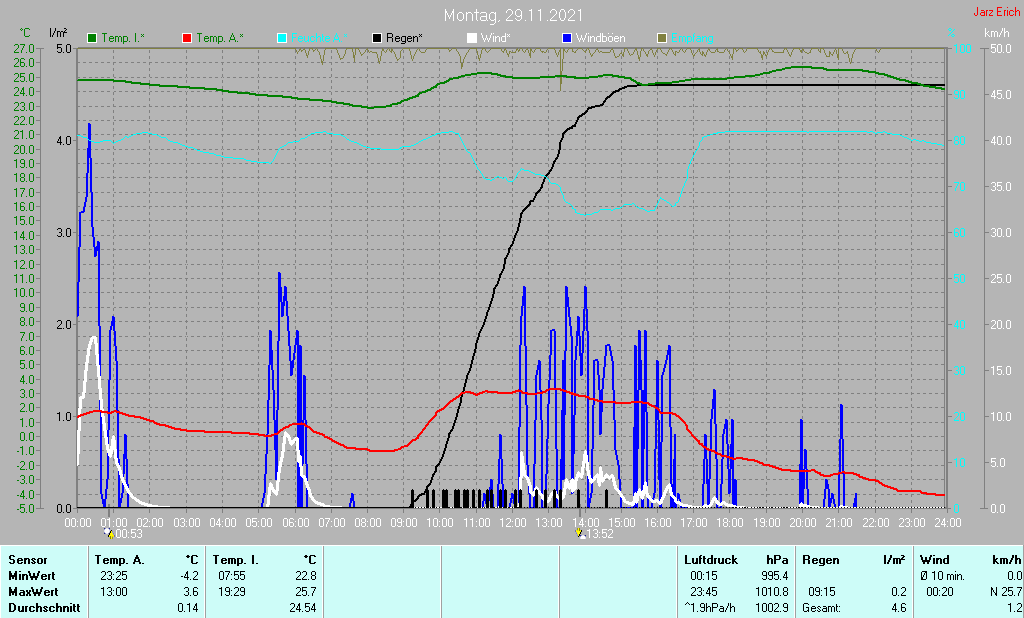Click the '3.6' maximum outdoor temperature value

pyautogui.click(x=191, y=592)
